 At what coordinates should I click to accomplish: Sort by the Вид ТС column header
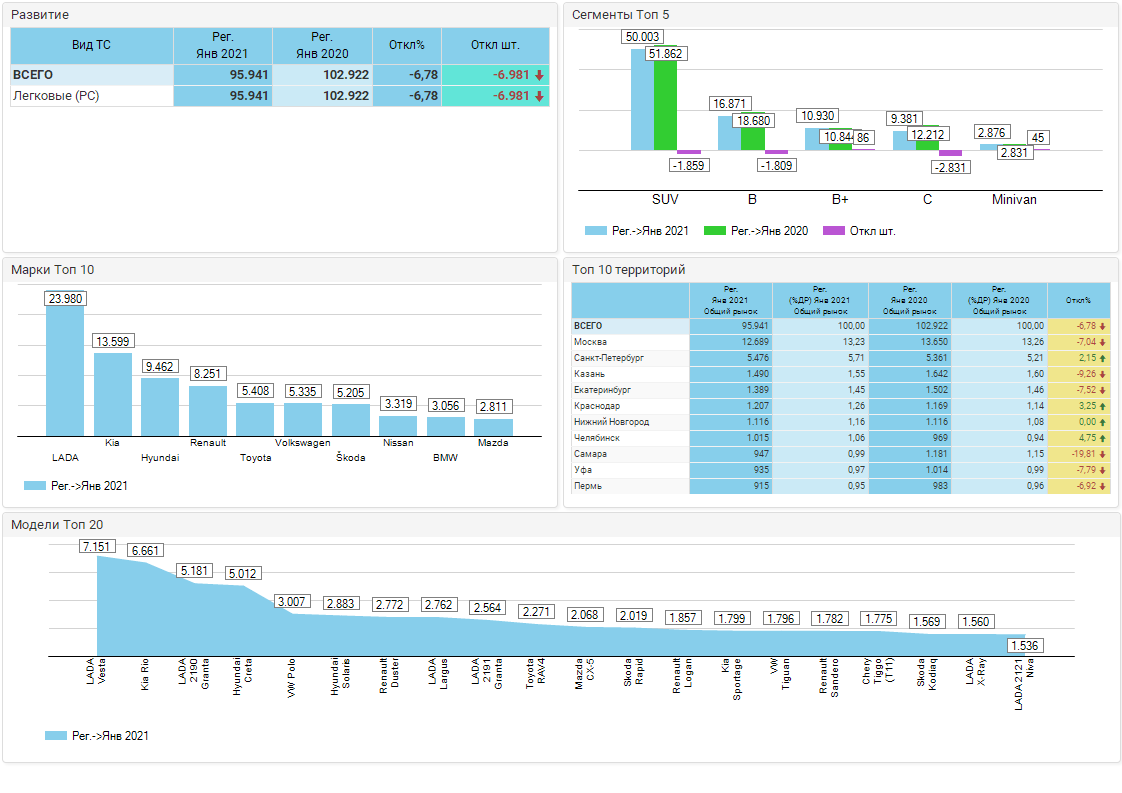point(91,46)
